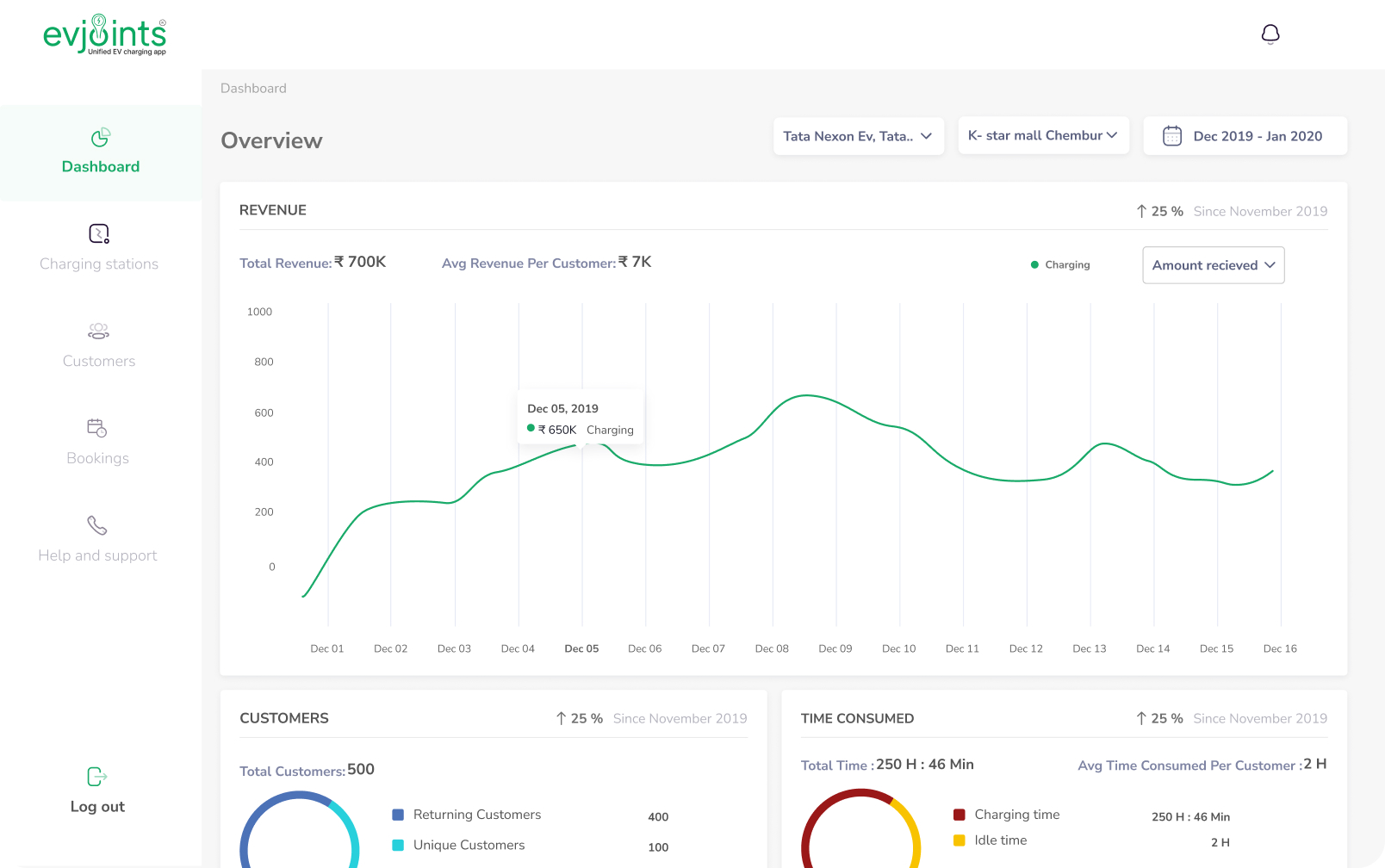Open the Bookings menu label
Viewport: 1385px width, 868px height.
tap(97, 459)
